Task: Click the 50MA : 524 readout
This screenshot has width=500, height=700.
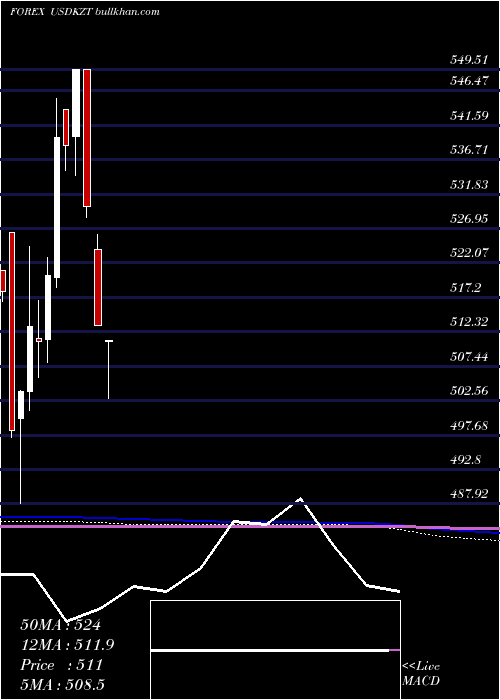Action: point(61,625)
